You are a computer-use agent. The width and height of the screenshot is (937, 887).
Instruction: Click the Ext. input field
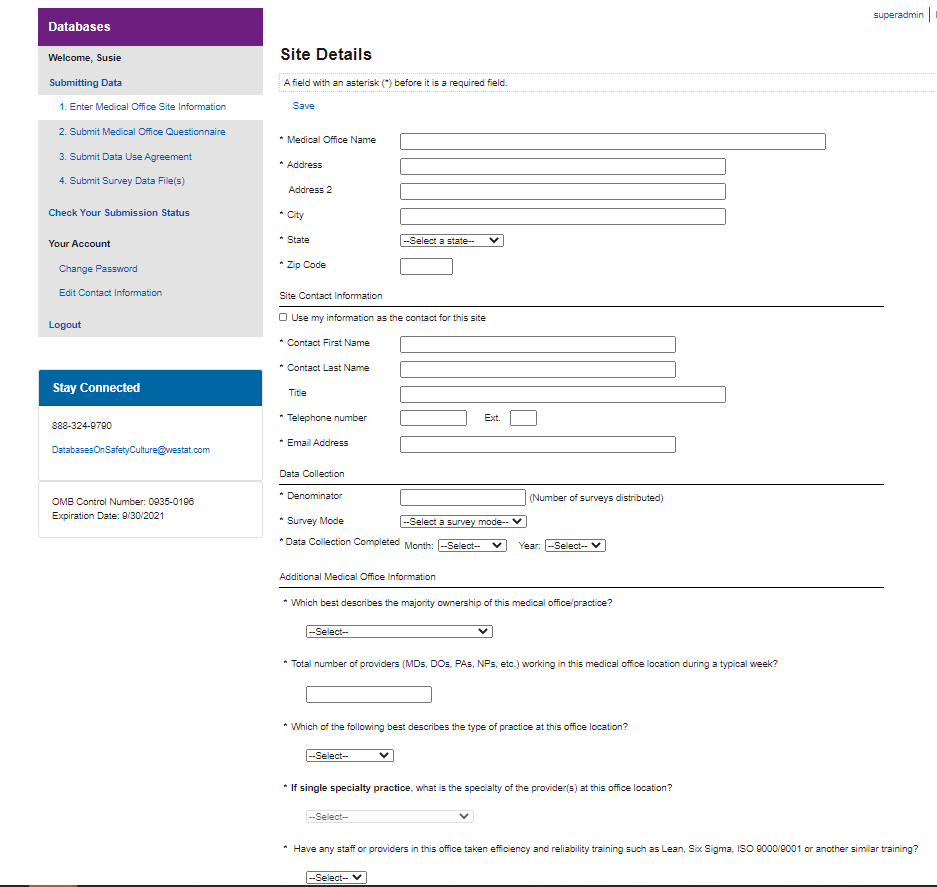(x=523, y=418)
